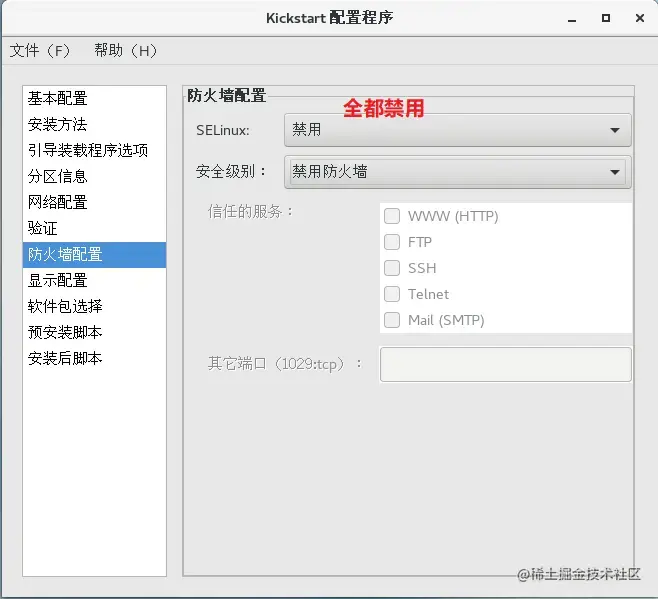Open 网络配置 section
Screen dimensions: 658x599
94,202
